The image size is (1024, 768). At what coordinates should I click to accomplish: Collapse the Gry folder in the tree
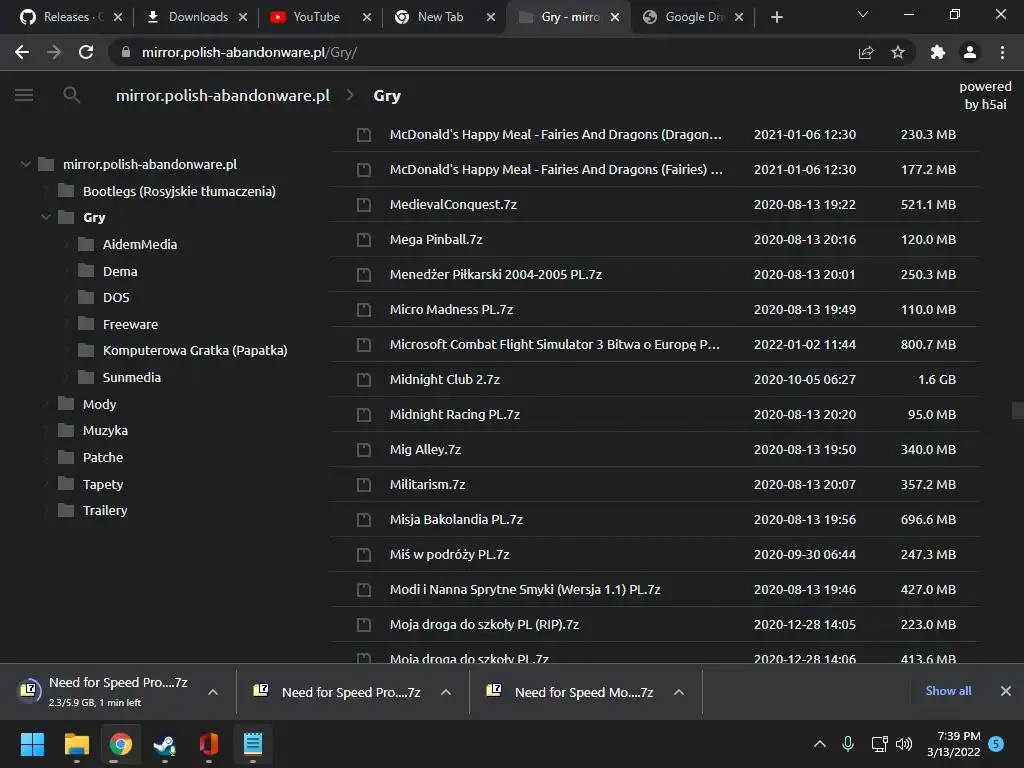[46, 217]
